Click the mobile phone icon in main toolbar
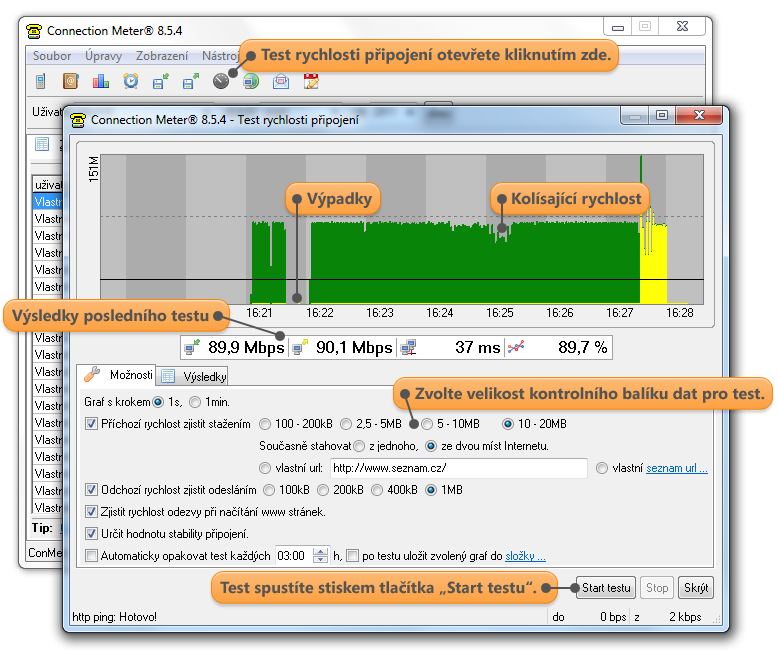Image resolution: width=778 pixels, height=650 pixels. tap(41, 81)
